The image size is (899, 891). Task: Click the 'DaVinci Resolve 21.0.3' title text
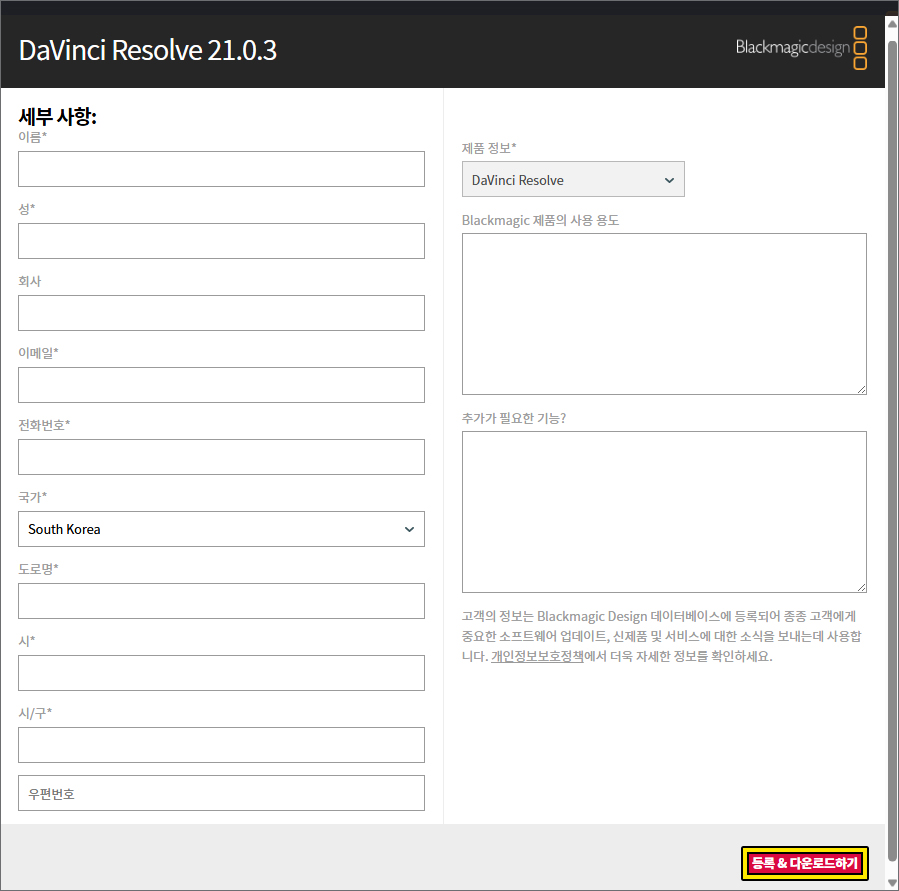tap(148, 50)
